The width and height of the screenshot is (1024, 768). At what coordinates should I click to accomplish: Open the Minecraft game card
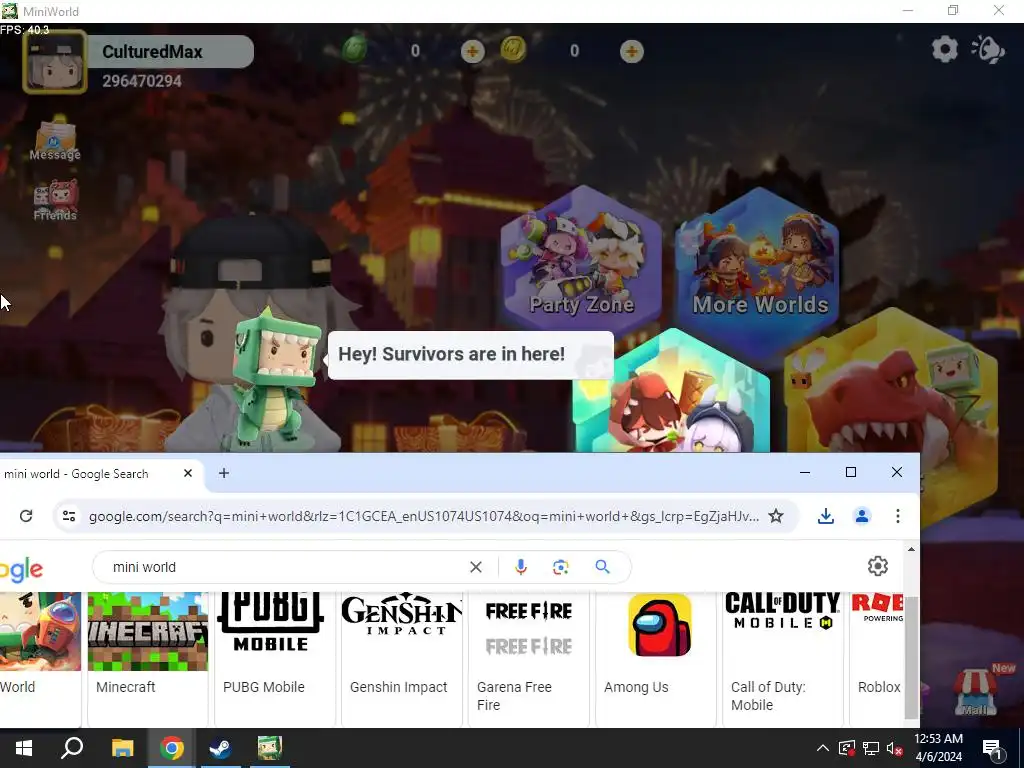coord(148,658)
